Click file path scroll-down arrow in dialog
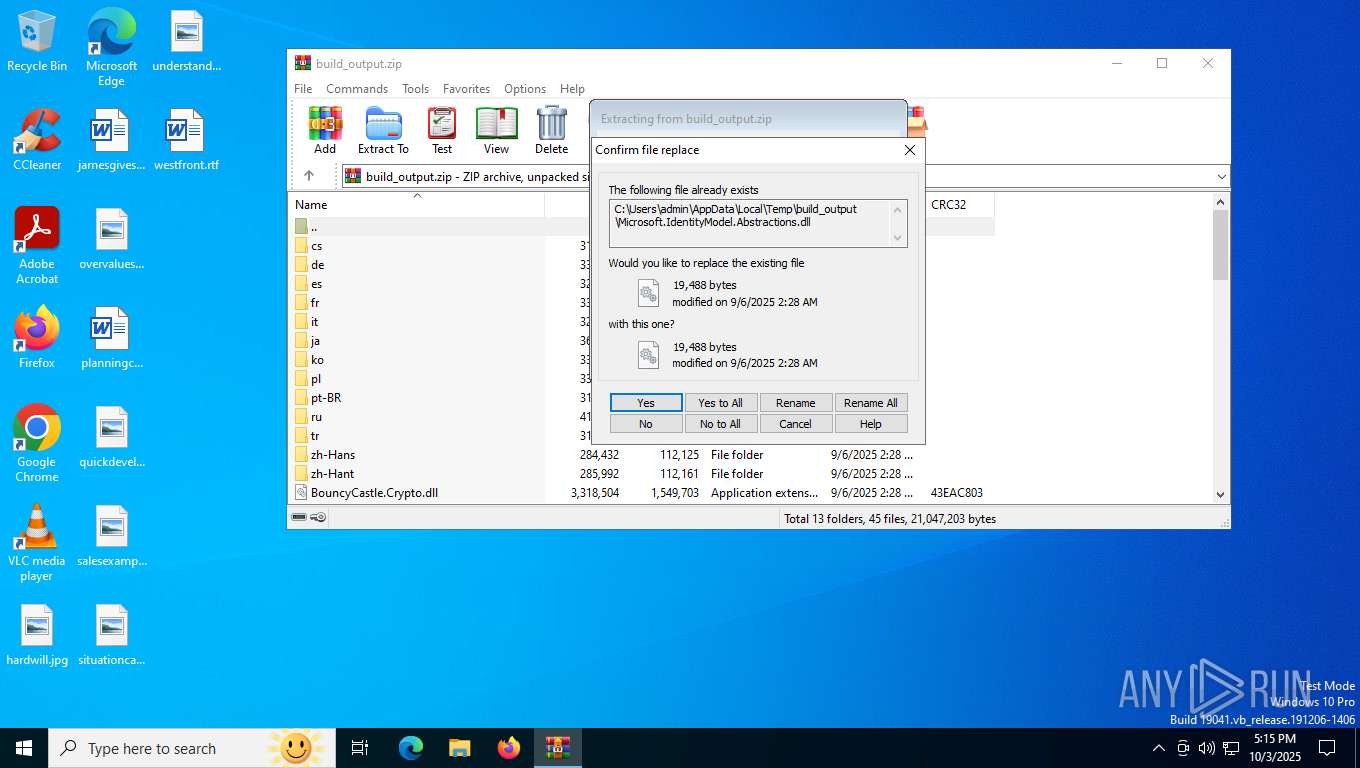This screenshot has width=1360, height=768. coord(898,238)
